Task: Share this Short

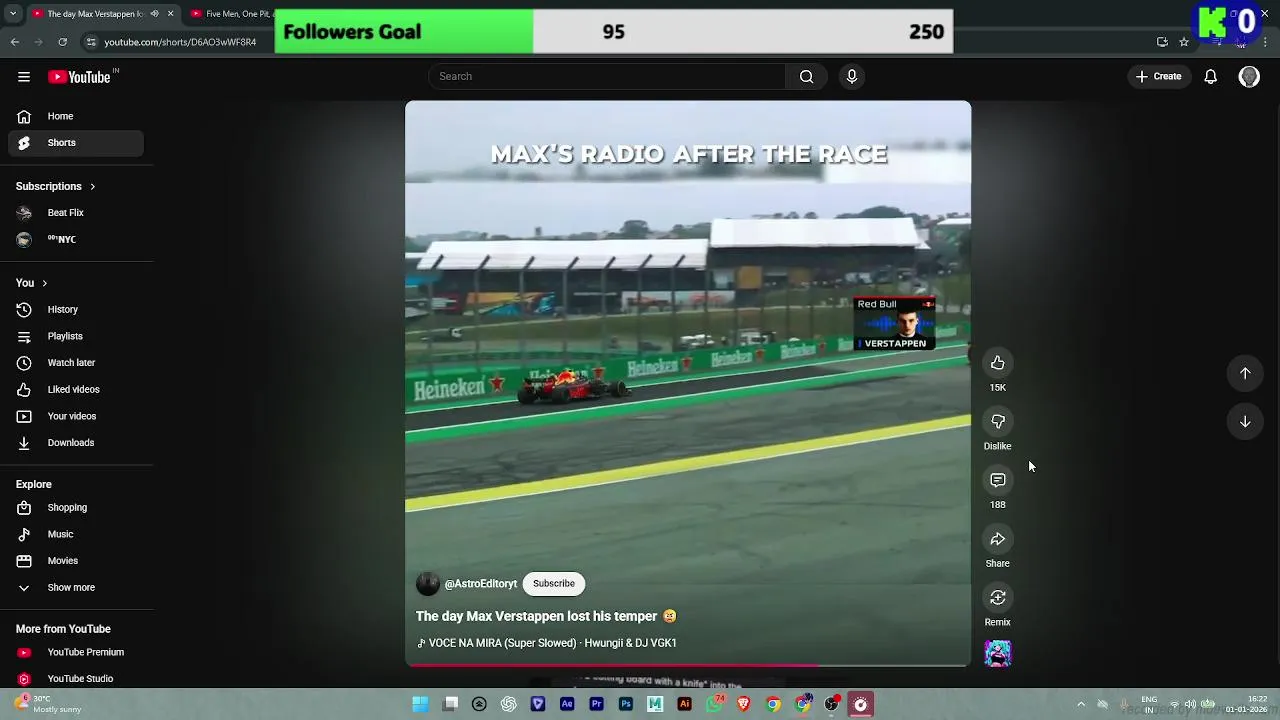Action: (998, 540)
